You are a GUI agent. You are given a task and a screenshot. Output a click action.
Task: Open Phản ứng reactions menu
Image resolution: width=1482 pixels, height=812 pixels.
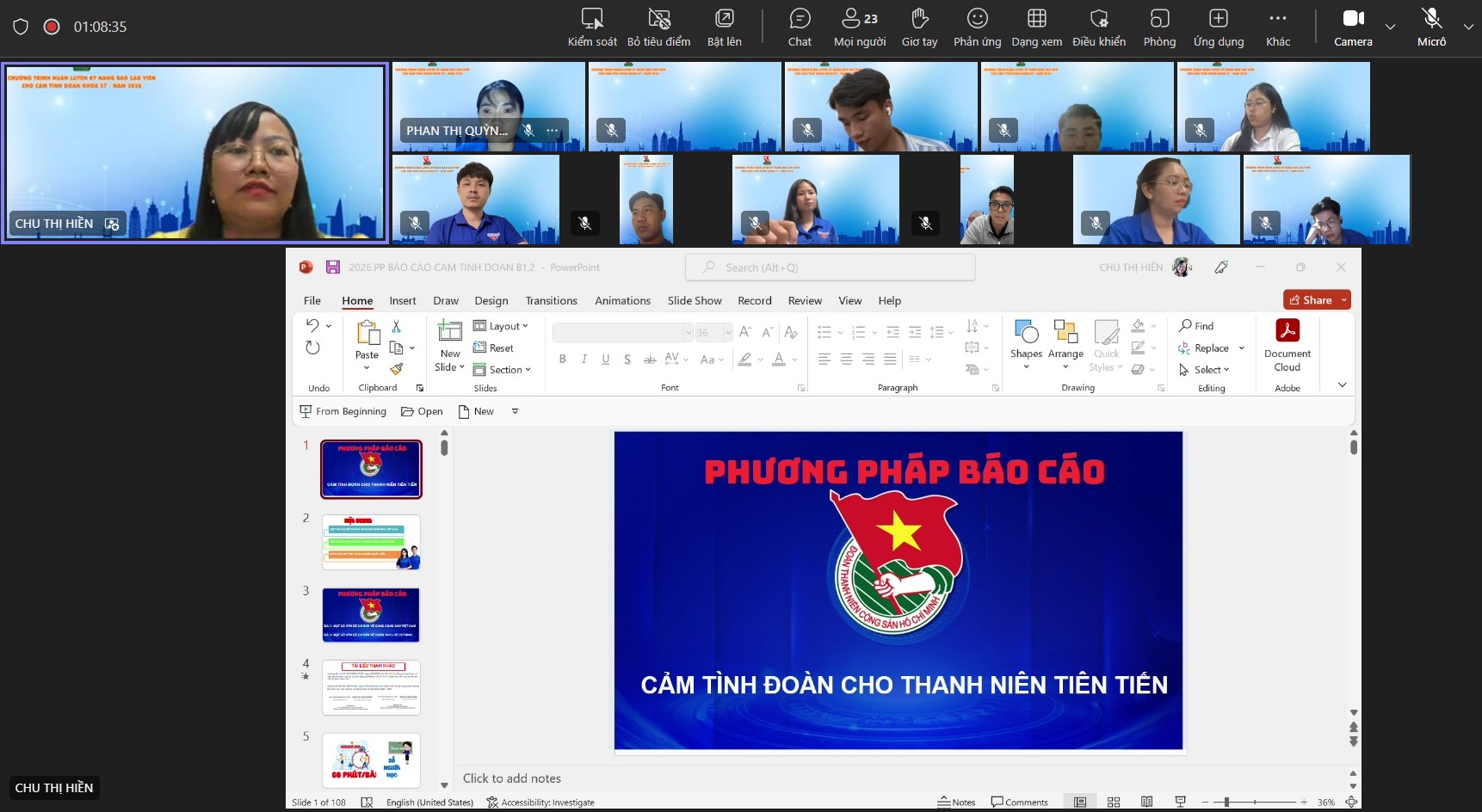click(977, 27)
